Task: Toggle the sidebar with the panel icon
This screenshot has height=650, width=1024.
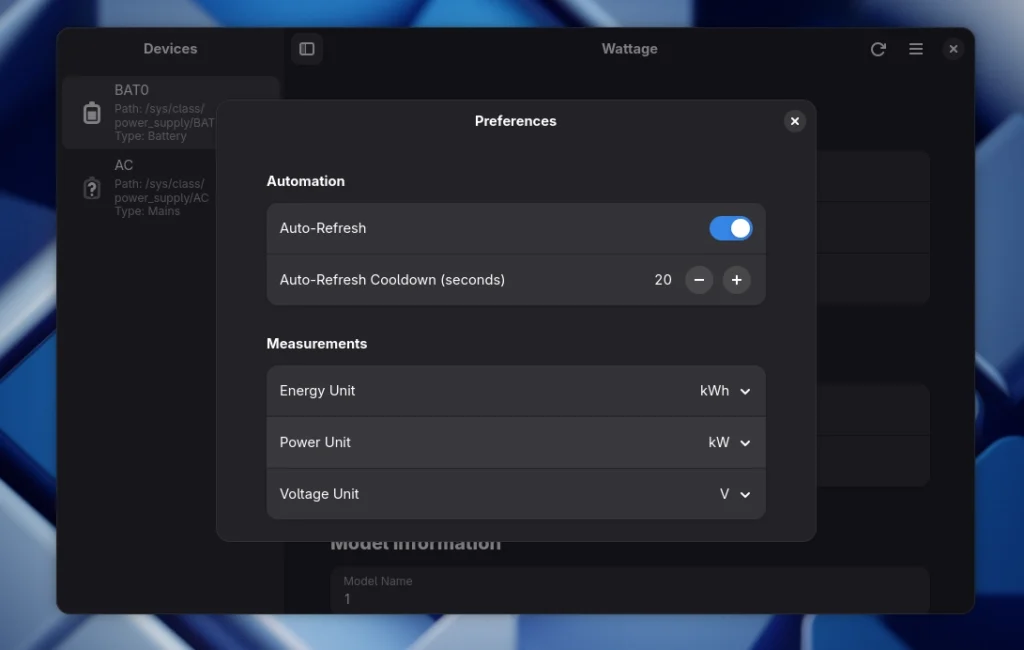Action: pyautogui.click(x=306, y=48)
